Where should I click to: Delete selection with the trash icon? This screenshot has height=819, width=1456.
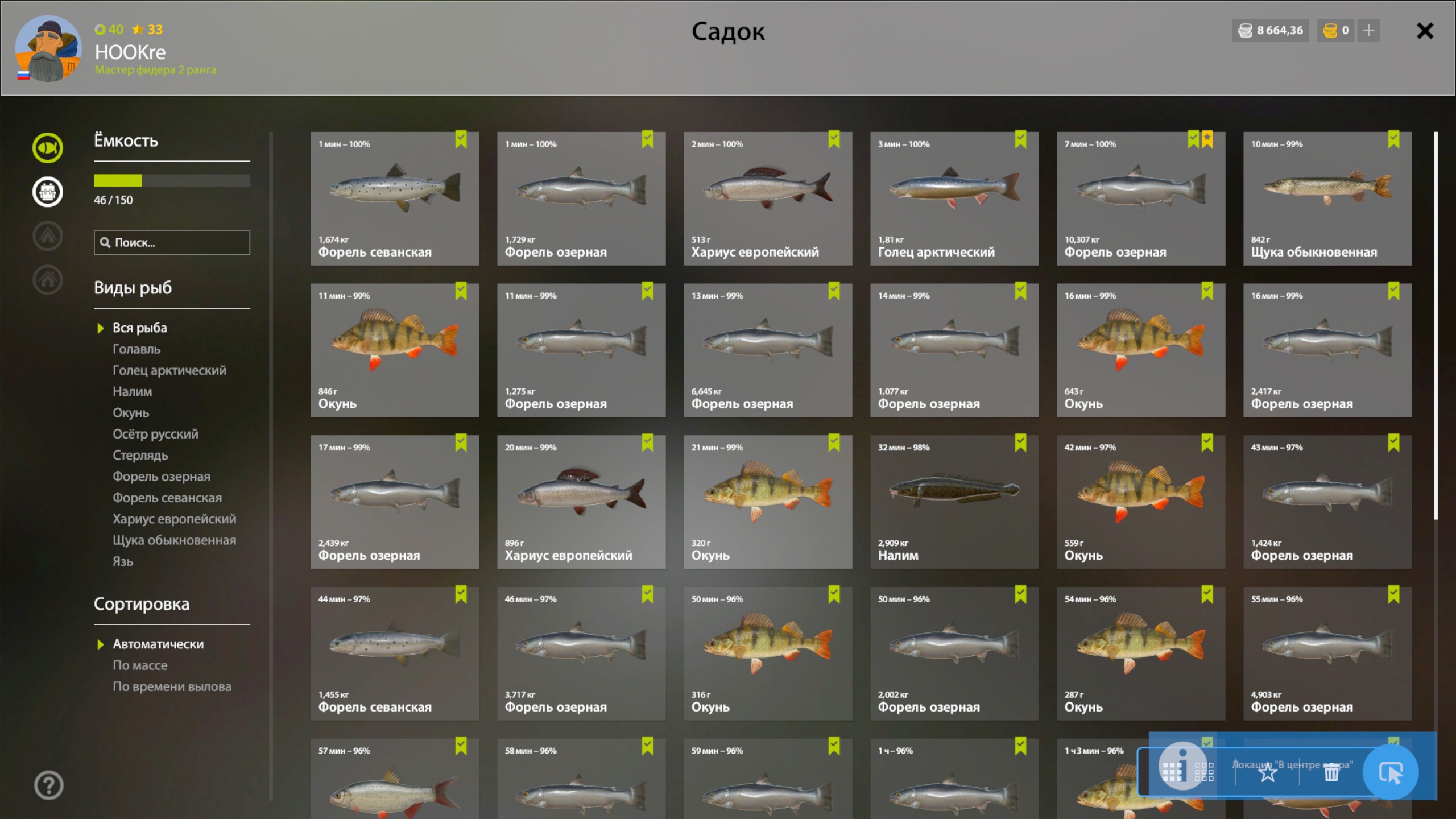tap(1331, 772)
